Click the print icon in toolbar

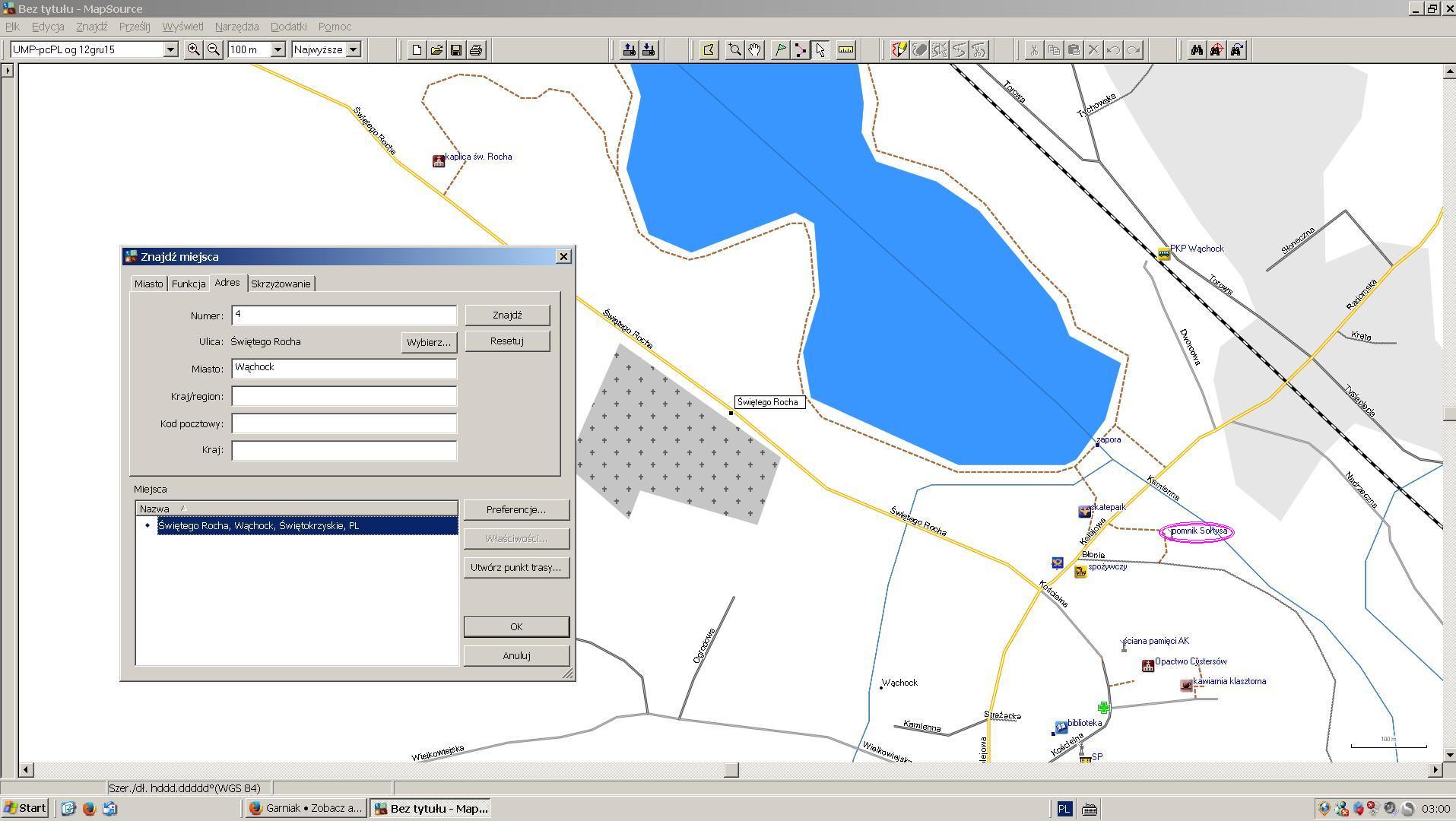(x=476, y=50)
